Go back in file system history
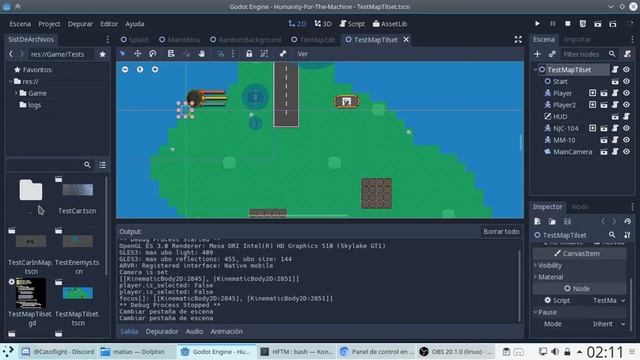The width and height of the screenshot is (640, 360). pyautogui.click(x=11, y=54)
